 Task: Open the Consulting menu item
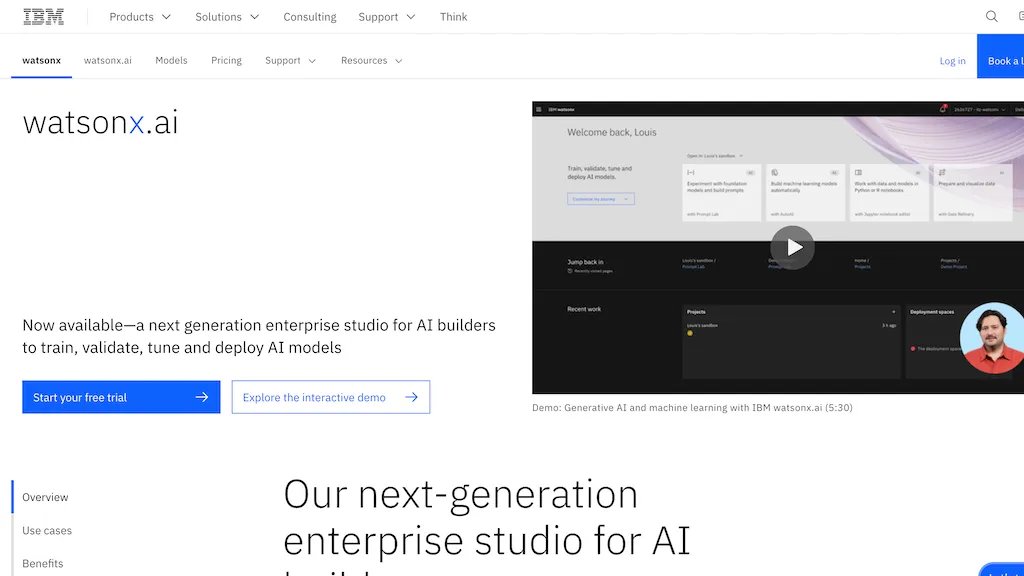309,16
